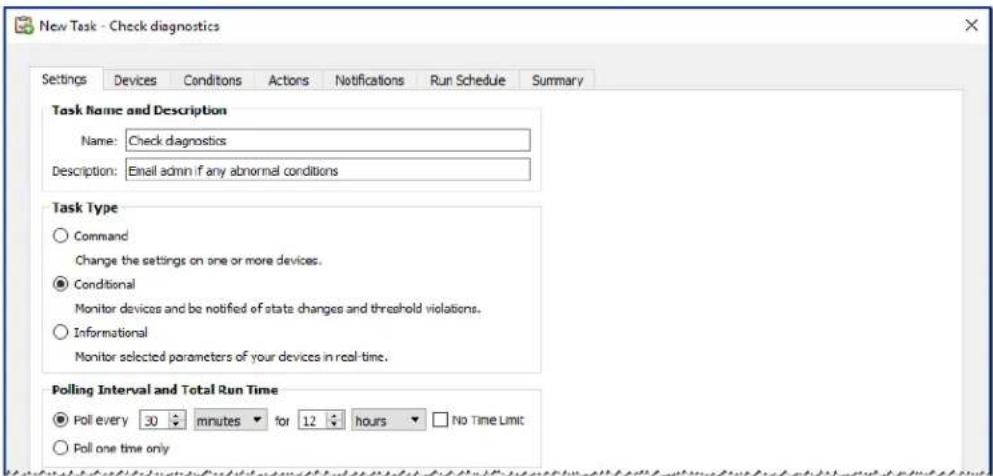
Task: Click the run time spinner showing 12
Action: pyautogui.click(x=321, y=420)
